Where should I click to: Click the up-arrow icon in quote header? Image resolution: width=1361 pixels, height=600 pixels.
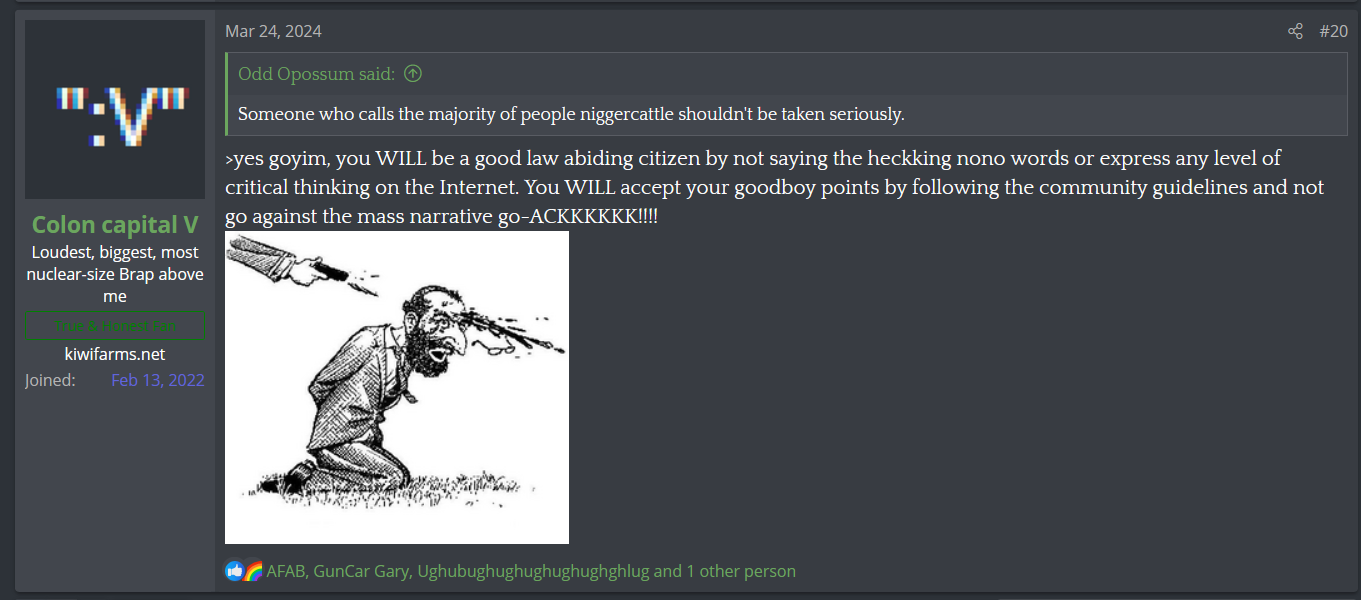(412, 74)
